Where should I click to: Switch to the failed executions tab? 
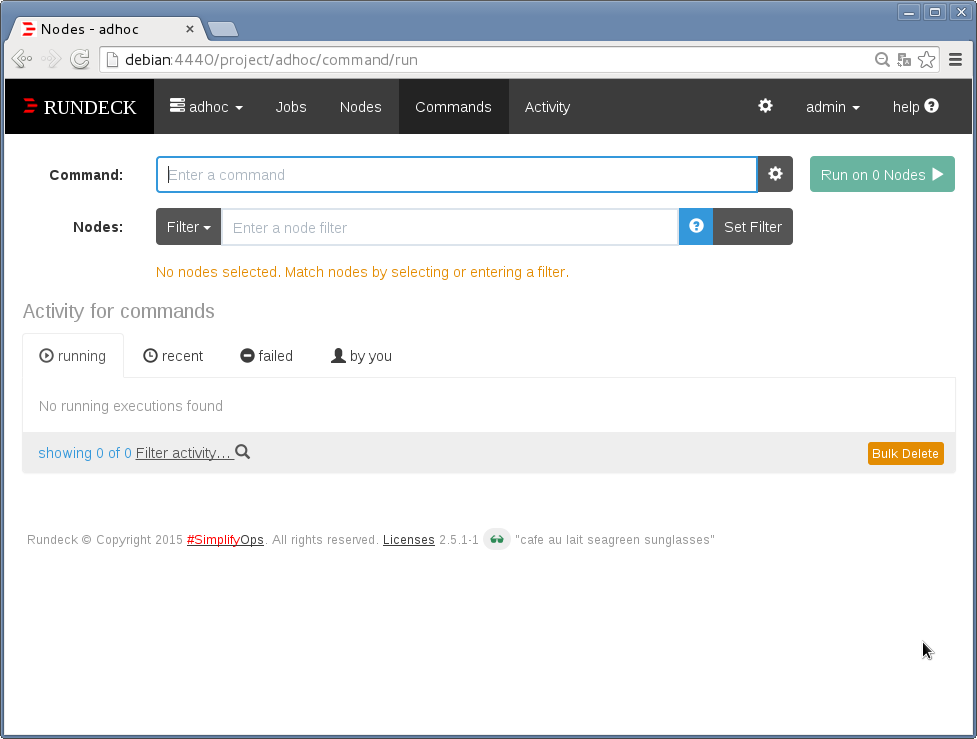tap(267, 356)
